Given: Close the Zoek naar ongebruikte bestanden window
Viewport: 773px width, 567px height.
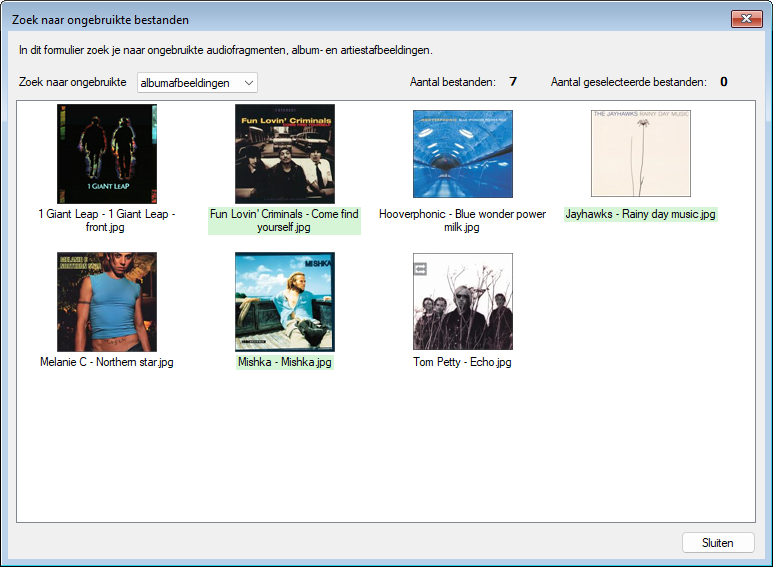Looking at the screenshot, I should tap(746, 19).
